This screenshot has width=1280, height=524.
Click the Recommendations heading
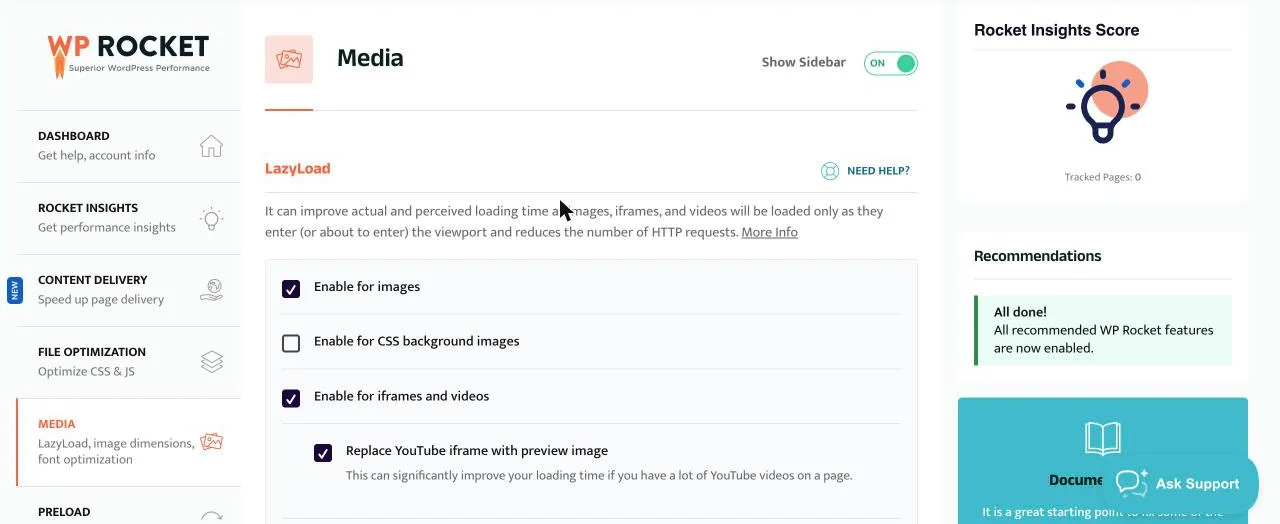[1037, 256]
